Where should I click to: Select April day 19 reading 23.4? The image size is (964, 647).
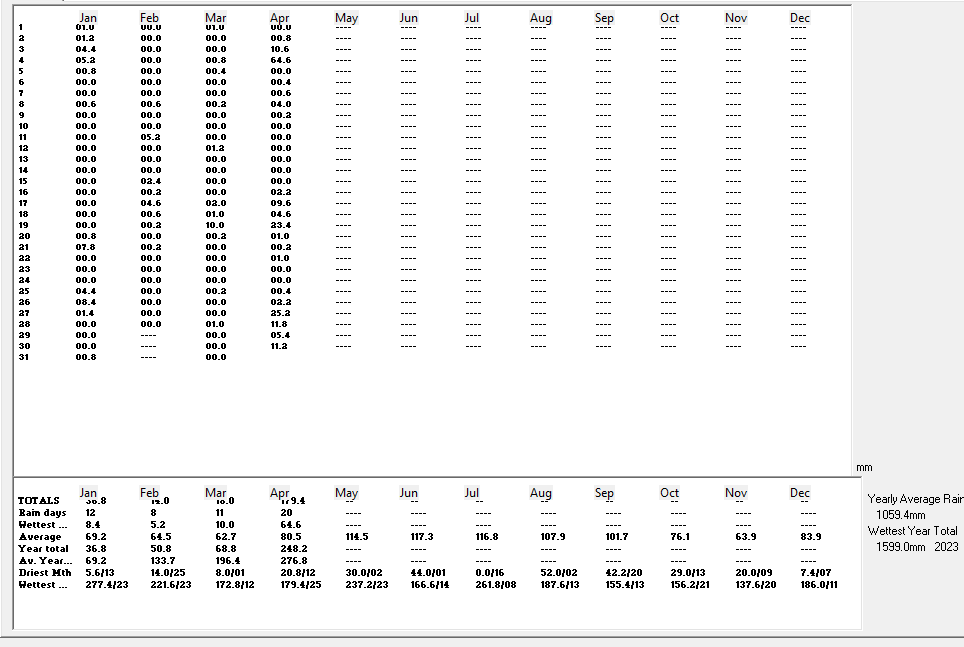tap(280, 225)
